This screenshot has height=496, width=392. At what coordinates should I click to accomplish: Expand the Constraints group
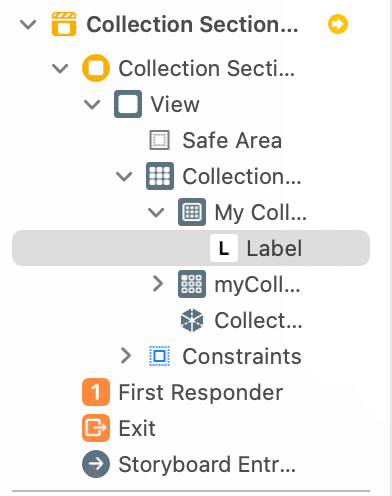[x=126, y=356]
